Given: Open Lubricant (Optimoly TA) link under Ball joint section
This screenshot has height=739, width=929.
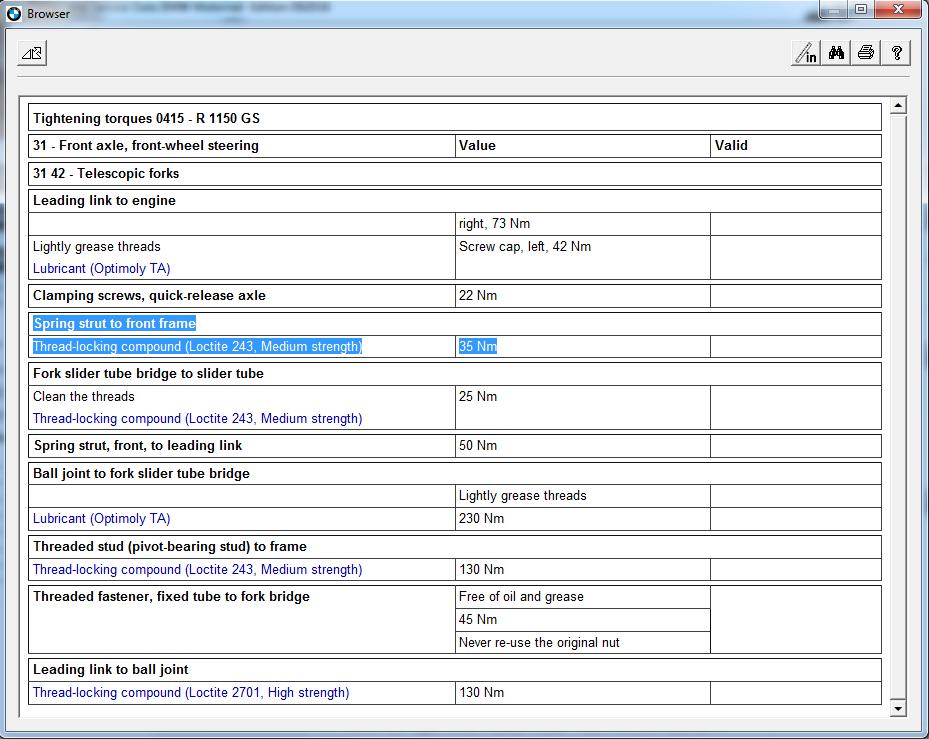Looking at the screenshot, I should coord(101,519).
